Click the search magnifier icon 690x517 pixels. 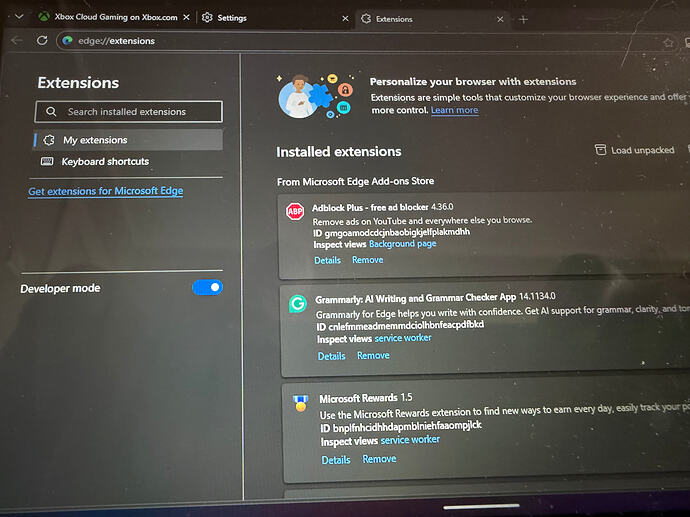tap(51, 111)
